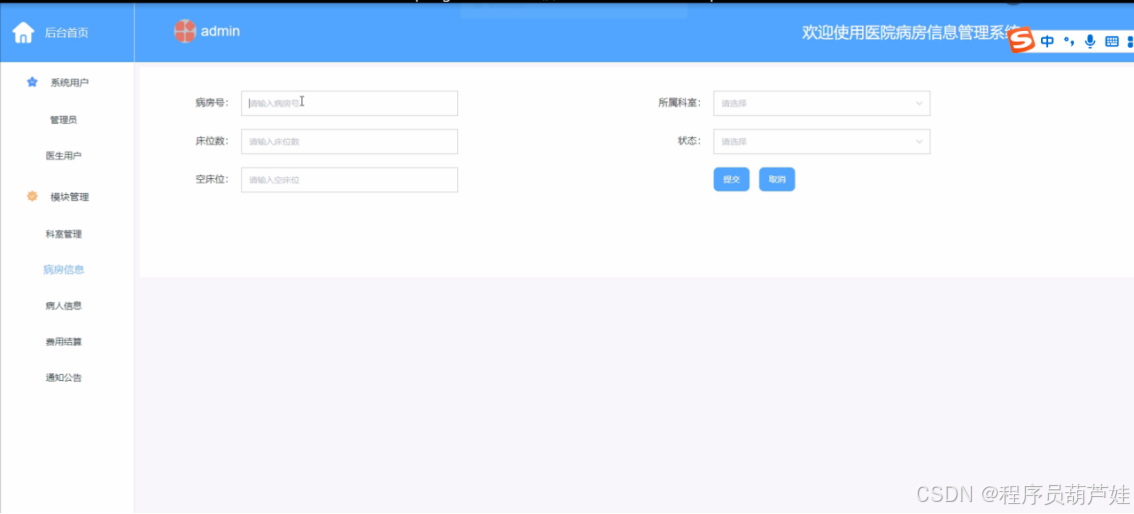Click the admin username text
This screenshot has width=1134, height=514.
pyautogui.click(x=220, y=31)
